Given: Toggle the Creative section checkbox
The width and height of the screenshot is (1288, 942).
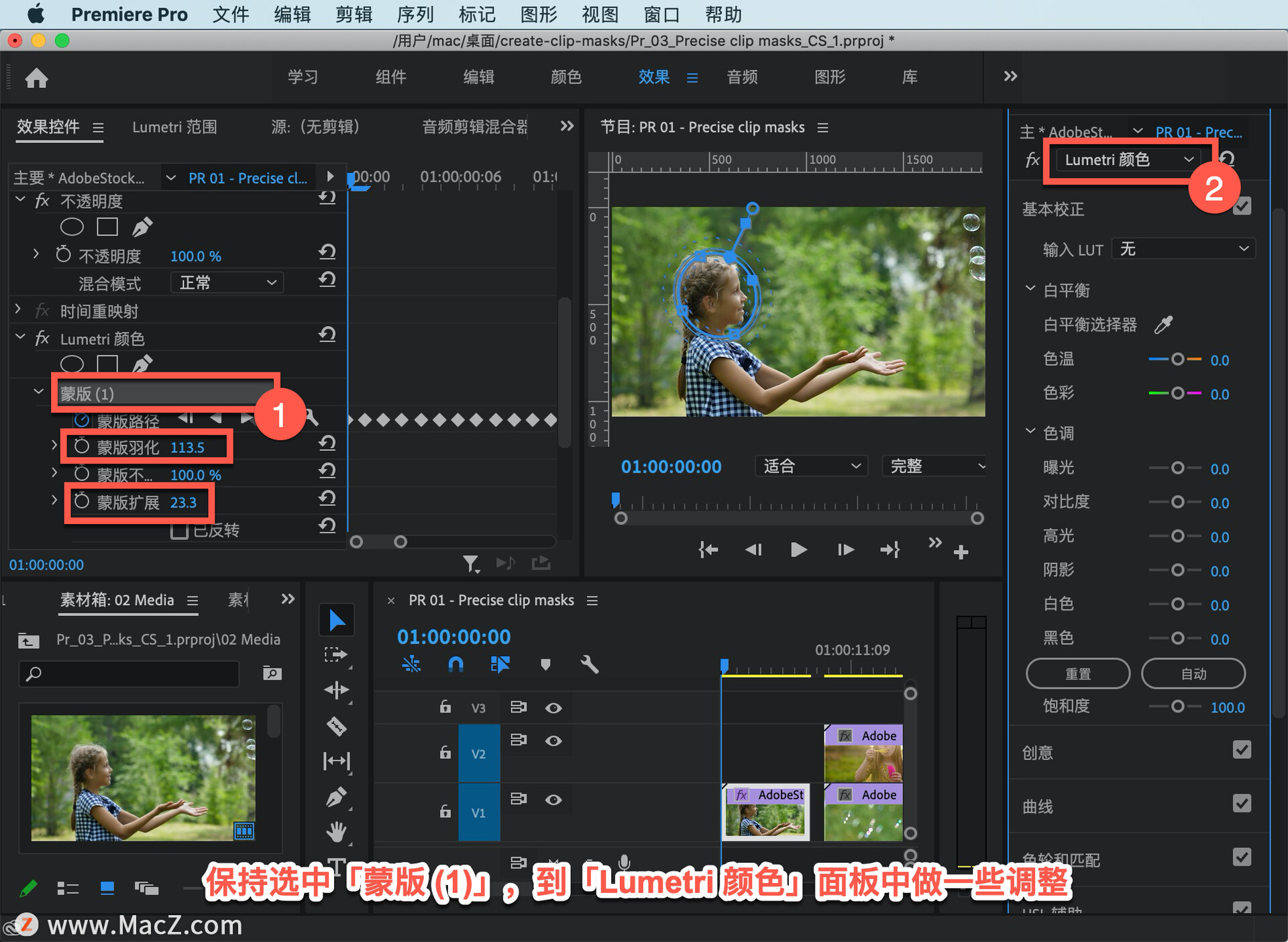Looking at the screenshot, I should 1242,749.
